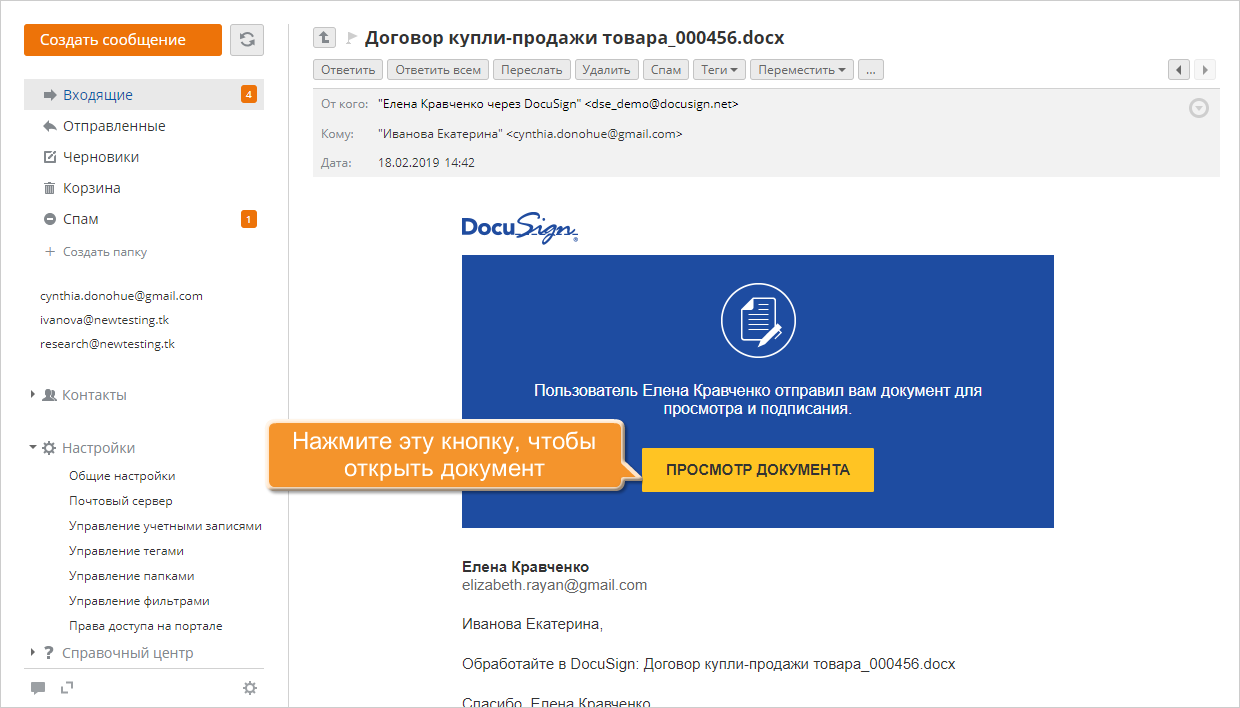Image resolution: width=1240 pixels, height=708 pixels.
Task: Toggle the flag icon beside the subject
Action: tap(351, 38)
